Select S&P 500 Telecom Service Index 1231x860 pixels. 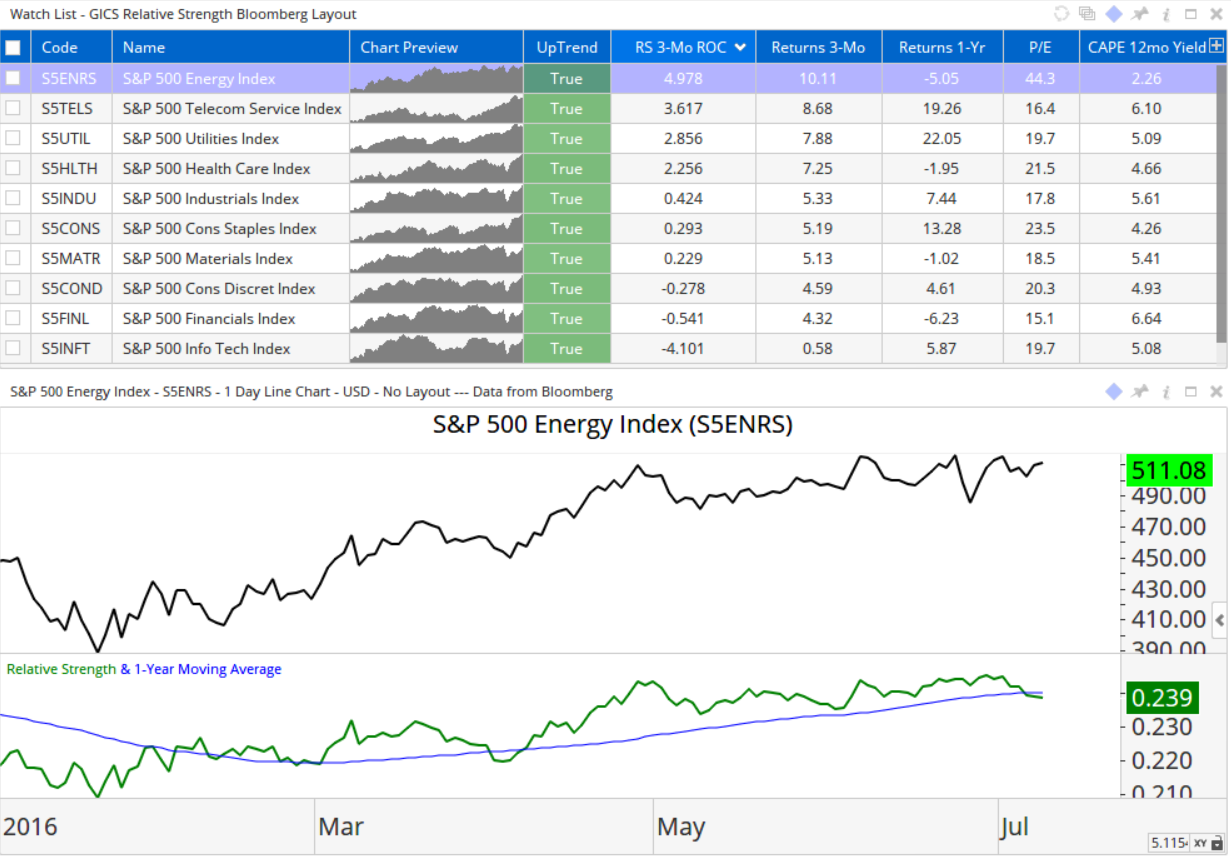click(232, 108)
